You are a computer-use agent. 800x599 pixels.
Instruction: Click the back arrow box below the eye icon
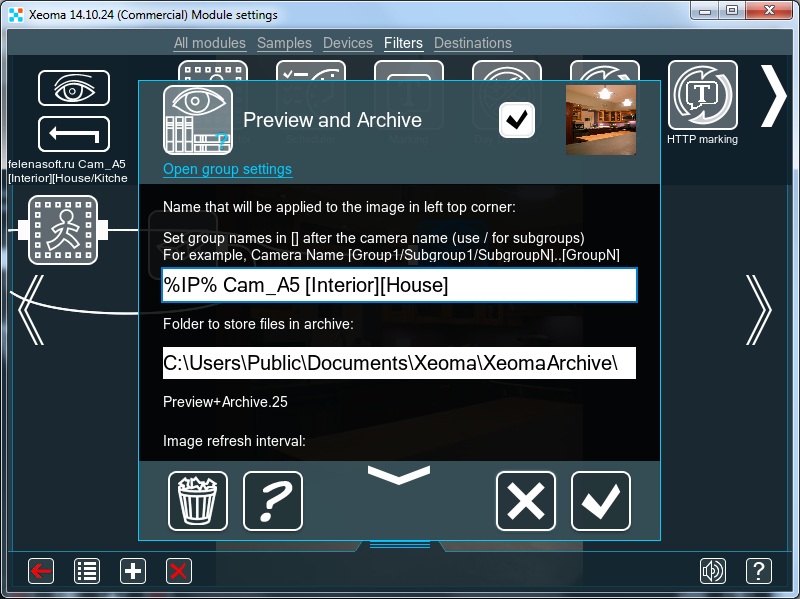tap(74, 134)
